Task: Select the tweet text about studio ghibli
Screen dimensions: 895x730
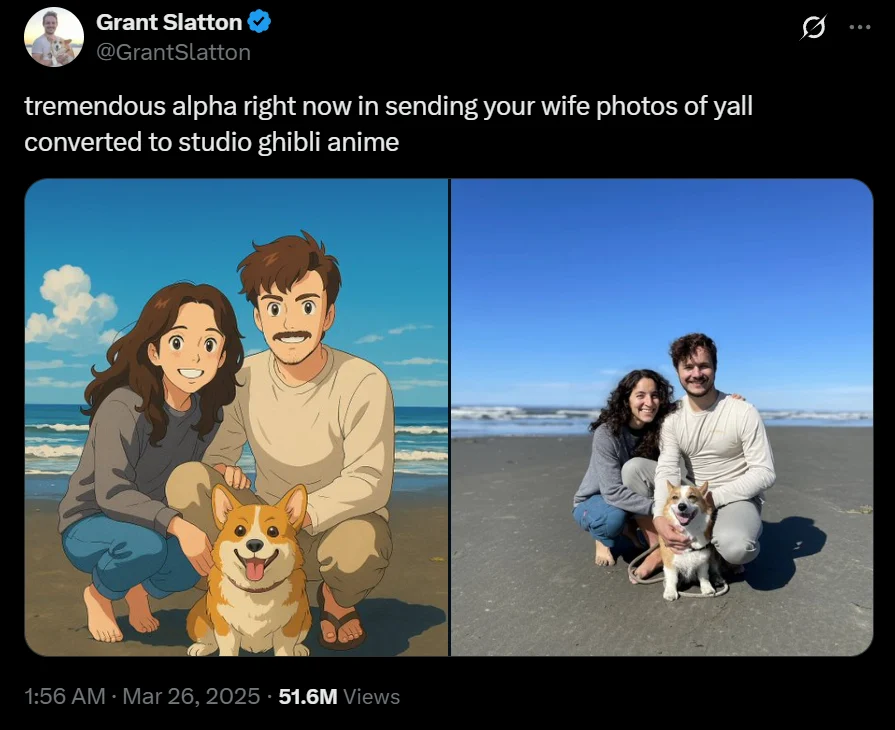Action: pyautogui.click(x=387, y=124)
